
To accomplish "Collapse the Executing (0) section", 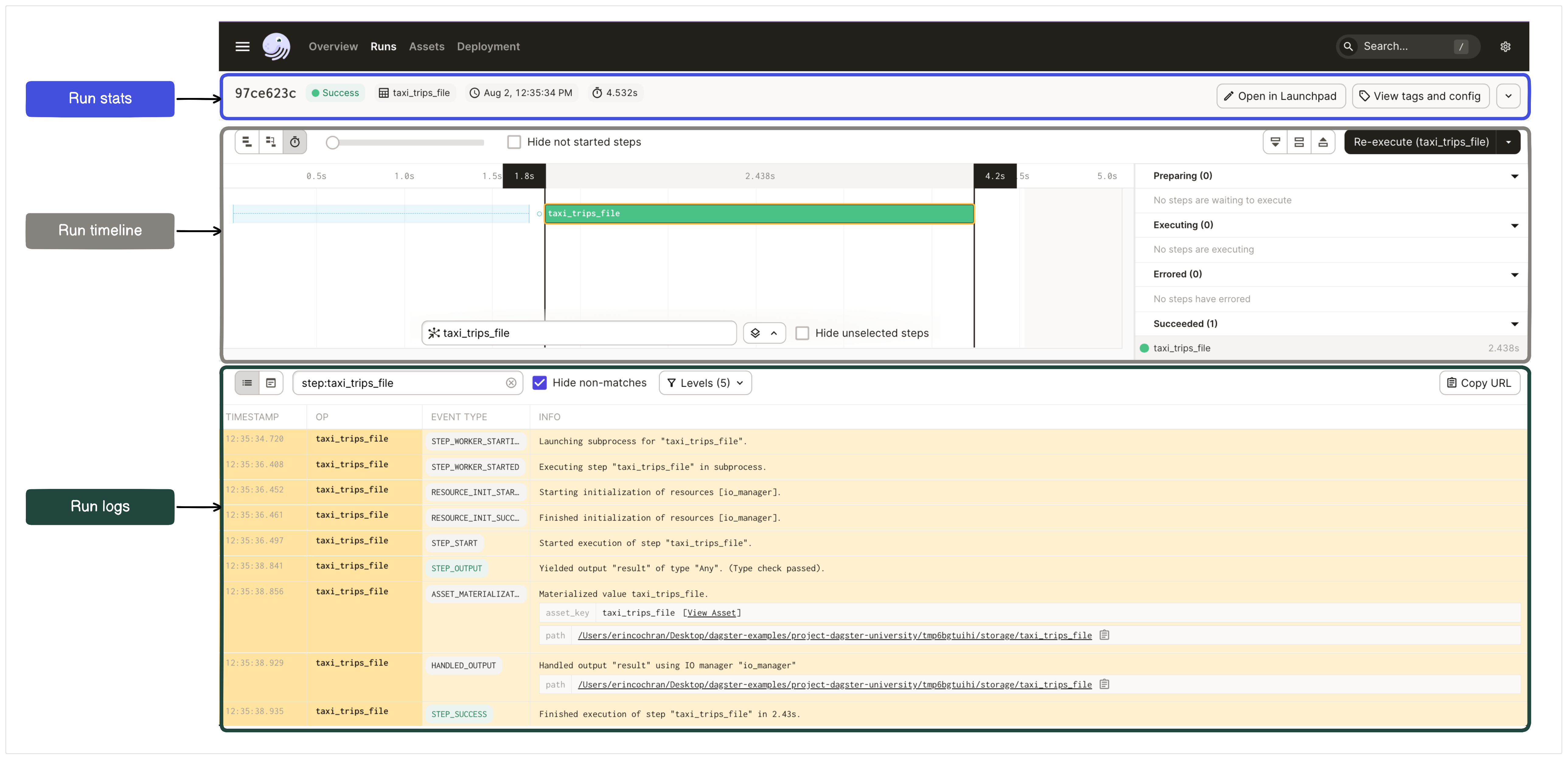I will (1514, 226).
